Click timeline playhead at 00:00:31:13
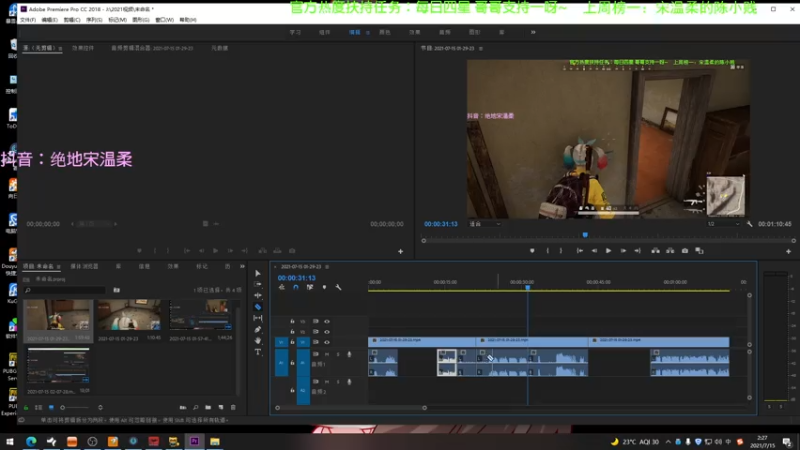Viewport: 800px width, 450px height. (x=528, y=288)
